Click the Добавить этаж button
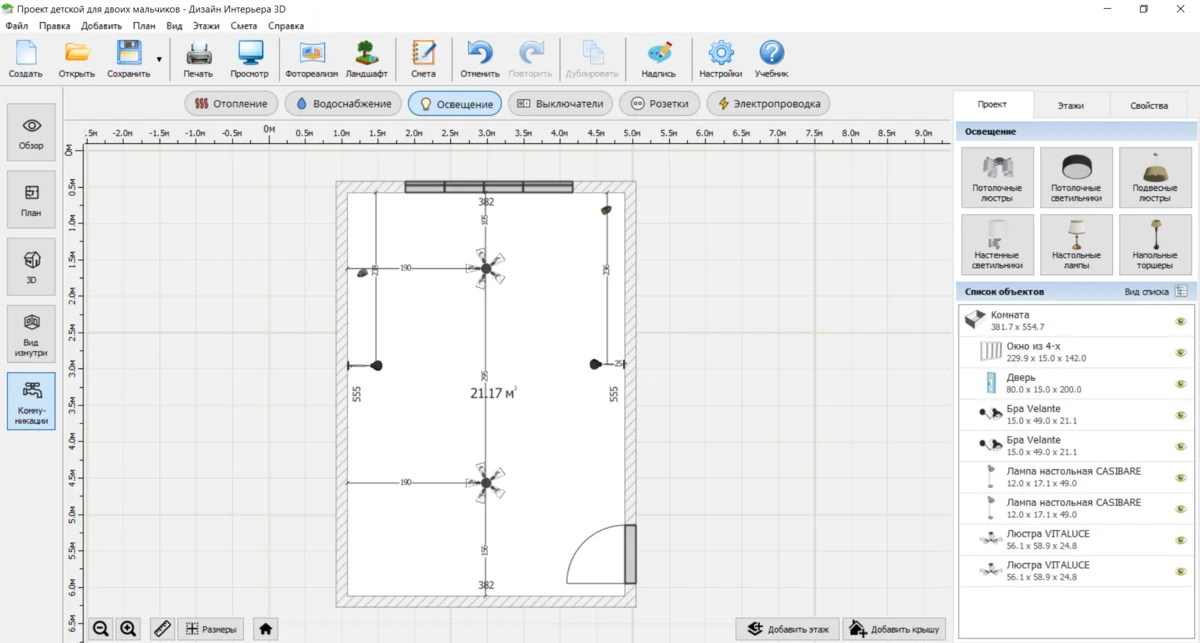 pos(787,629)
